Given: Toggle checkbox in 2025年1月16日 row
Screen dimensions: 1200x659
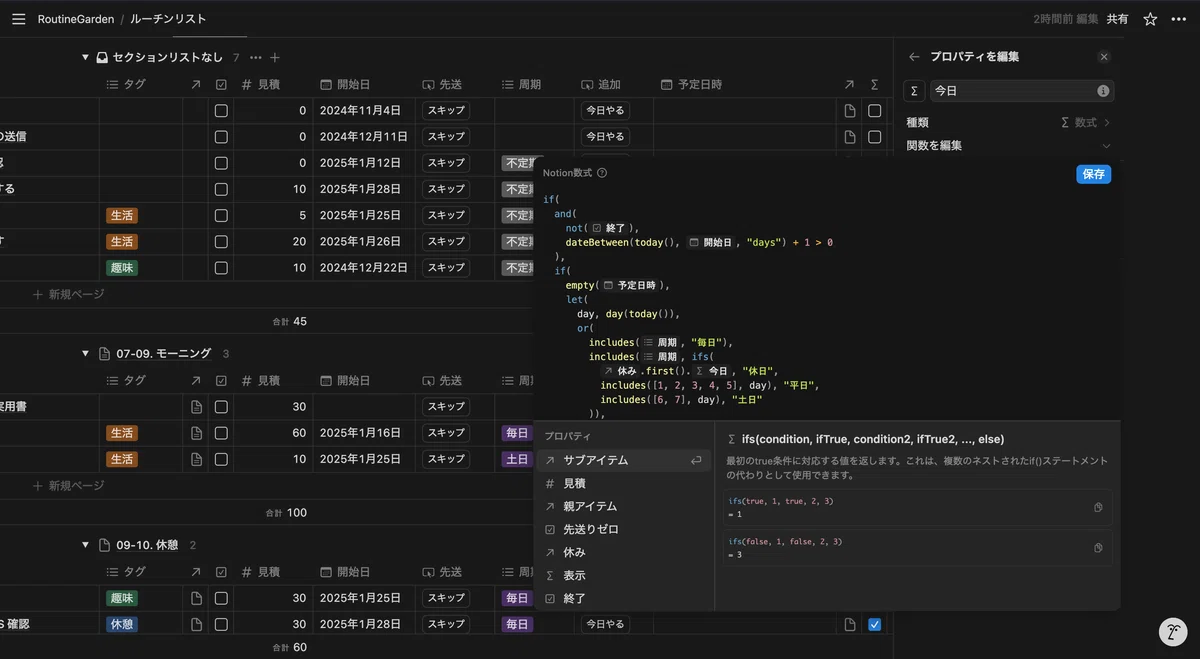Looking at the screenshot, I should click(221, 433).
